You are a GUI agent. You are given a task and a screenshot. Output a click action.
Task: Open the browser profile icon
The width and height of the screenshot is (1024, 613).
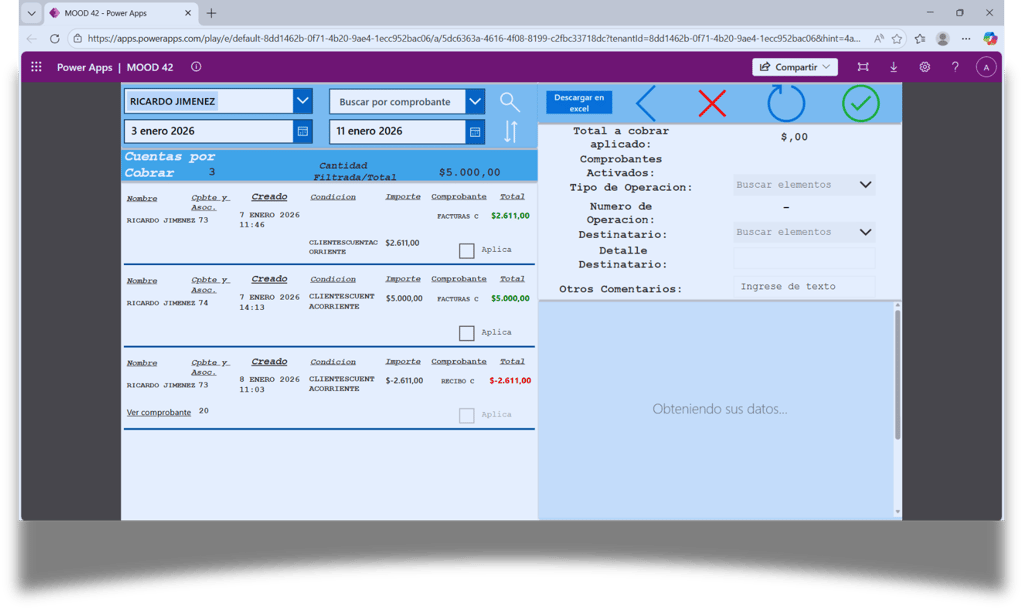click(x=942, y=39)
